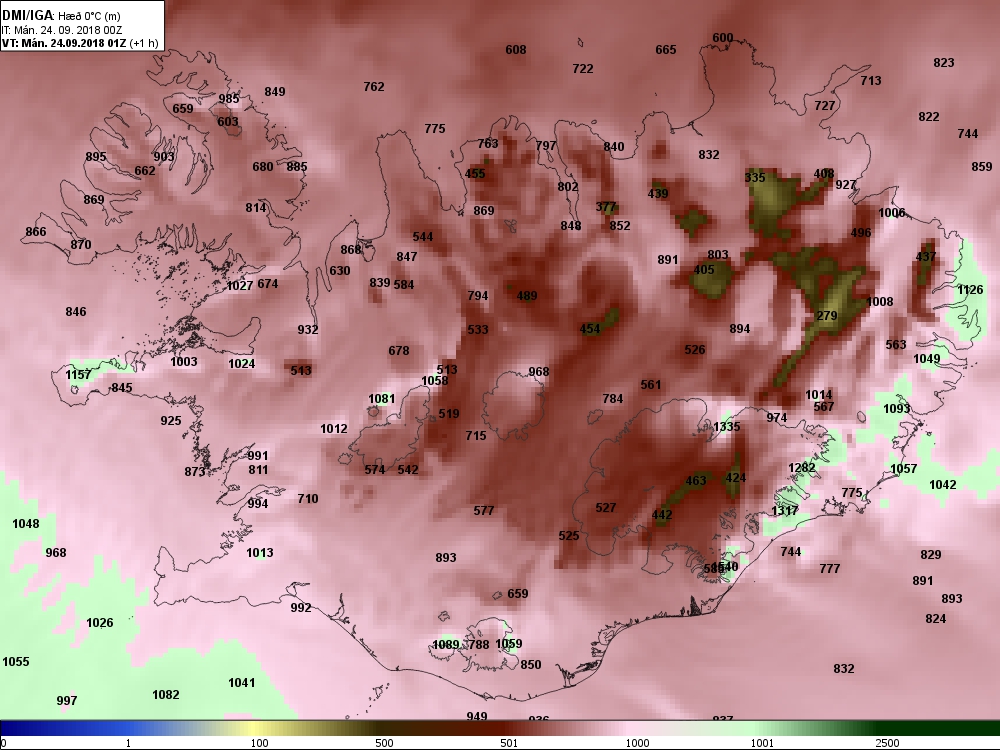Image resolution: width=1000 pixels, height=750 pixels.
Task: Click the 788 value
Action: [x=479, y=644]
